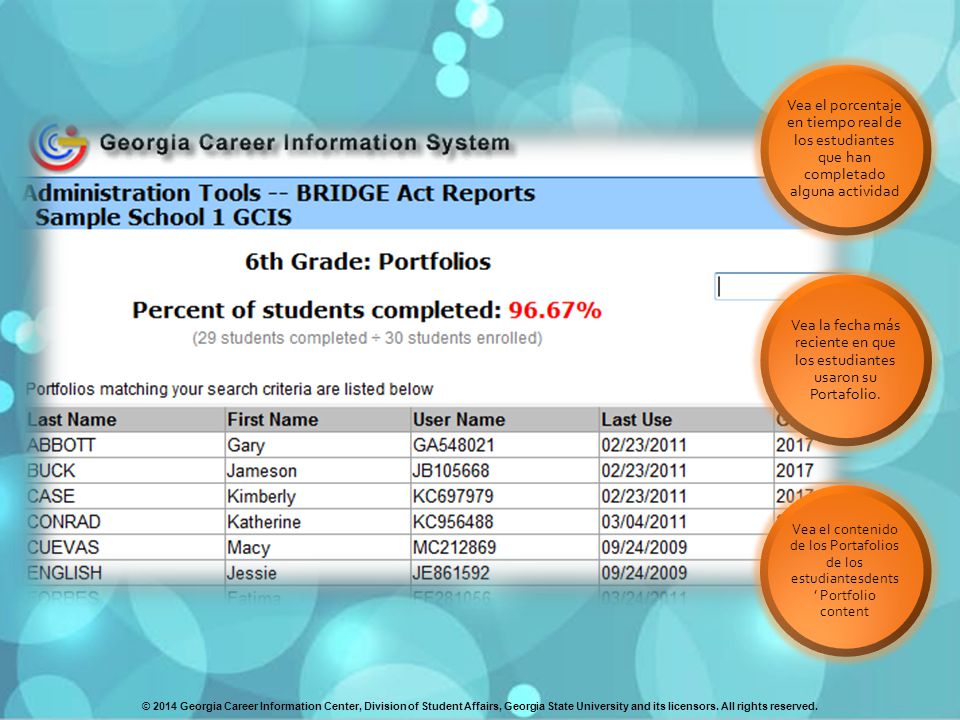Click the Sample School 1 GCIS text
This screenshot has width=960, height=720.
coord(163,217)
